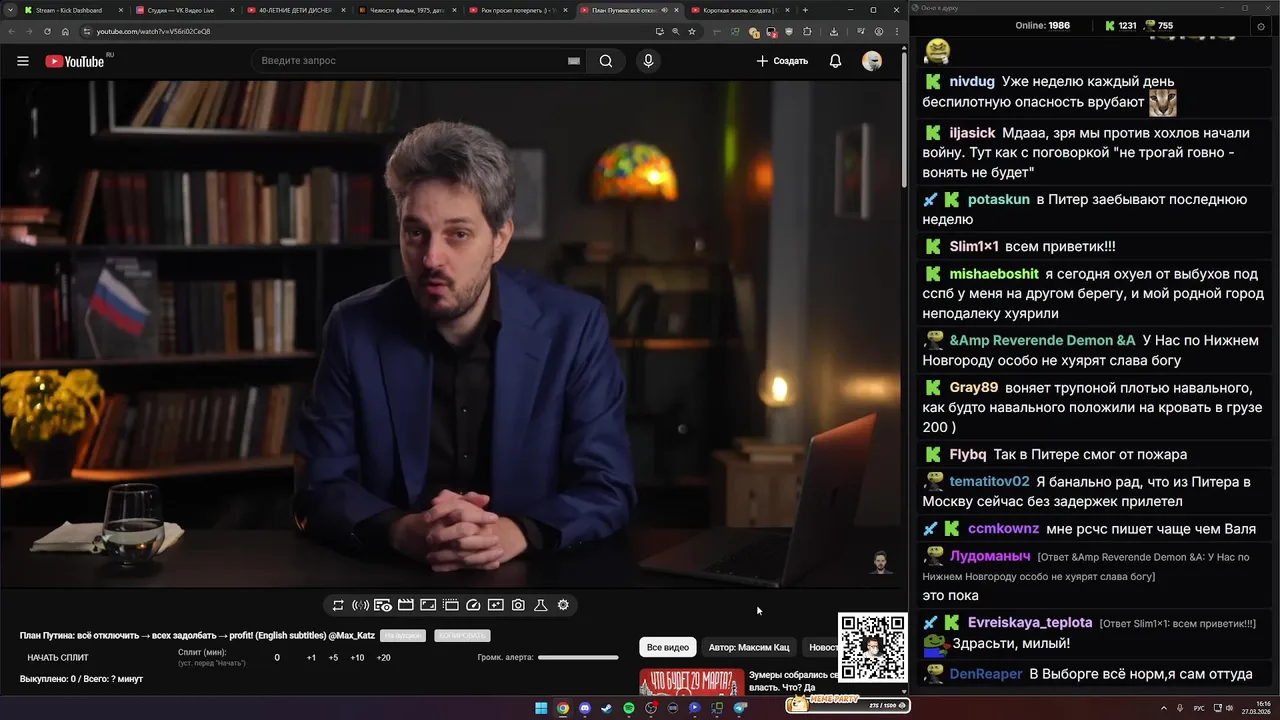Add +20 minutes to split
This screenshot has width=1280, height=720.
[x=383, y=658]
